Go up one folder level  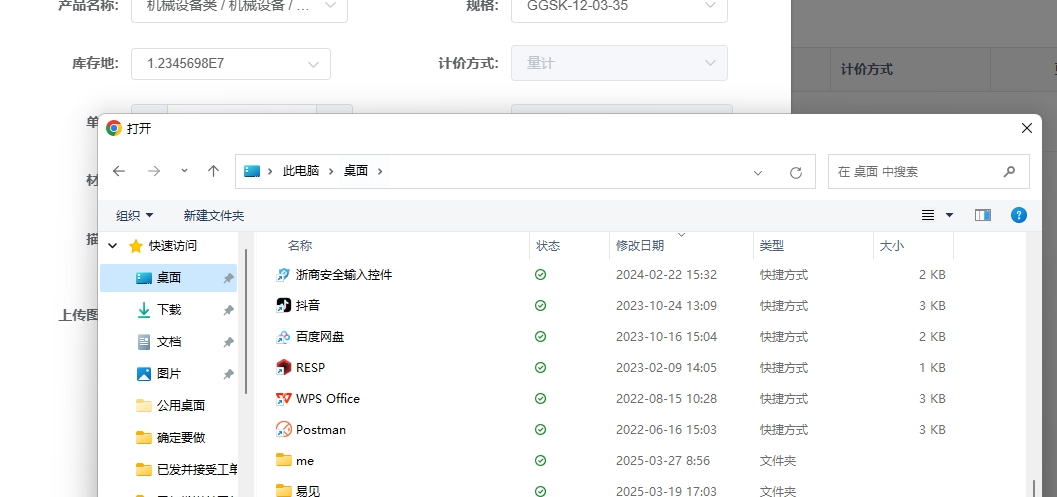coord(214,171)
